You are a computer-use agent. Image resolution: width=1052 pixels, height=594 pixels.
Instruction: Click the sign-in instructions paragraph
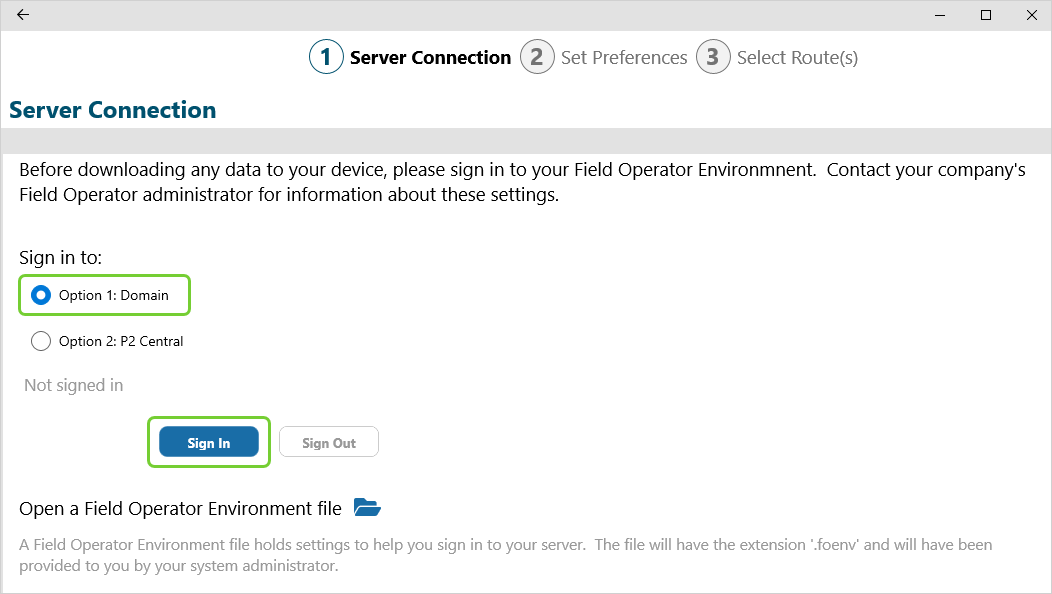click(522, 182)
